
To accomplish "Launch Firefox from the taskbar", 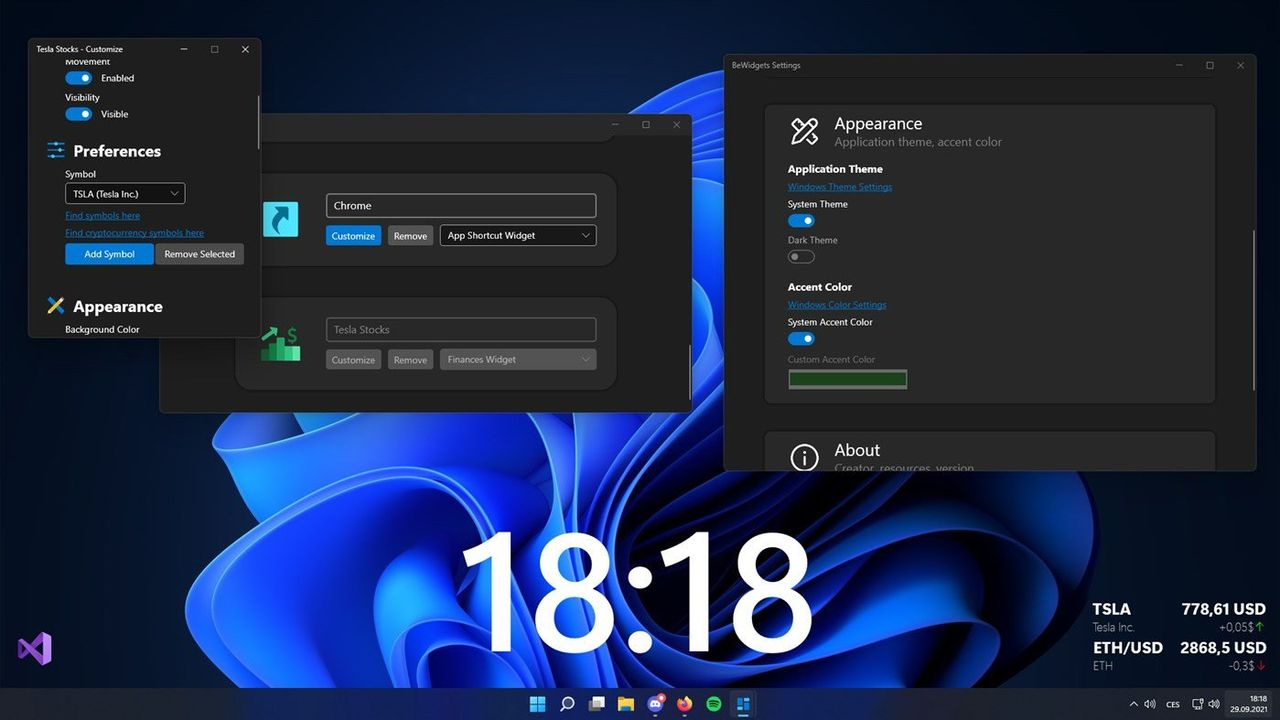I will [685, 704].
